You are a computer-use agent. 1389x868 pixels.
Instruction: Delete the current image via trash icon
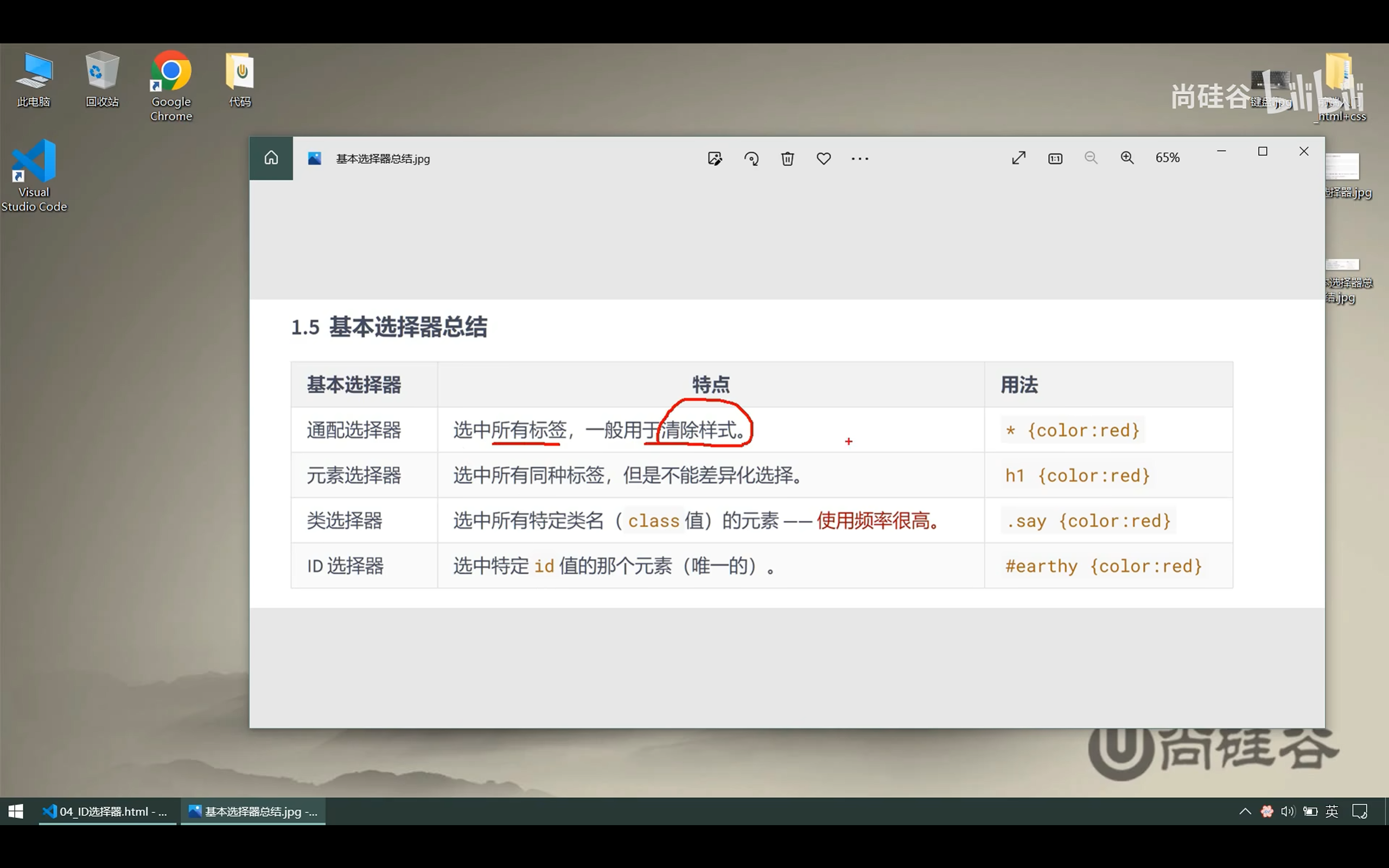(787, 158)
